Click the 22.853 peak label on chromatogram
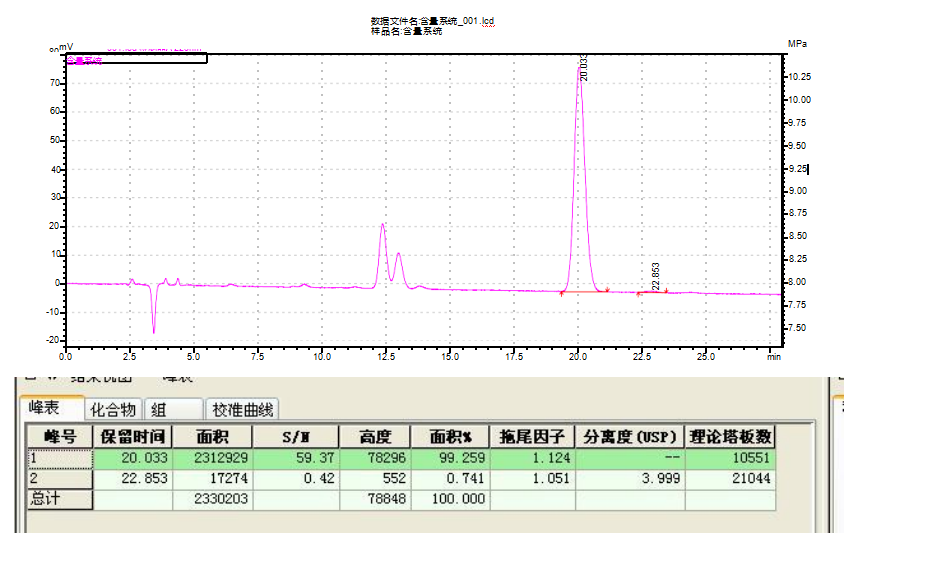This screenshot has height=575, width=930. [x=656, y=275]
